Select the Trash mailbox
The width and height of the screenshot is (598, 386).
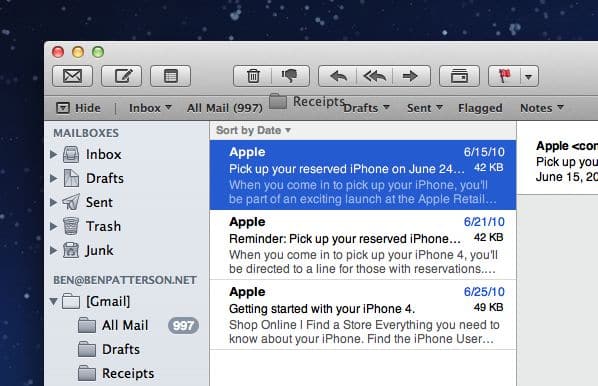point(127,226)
